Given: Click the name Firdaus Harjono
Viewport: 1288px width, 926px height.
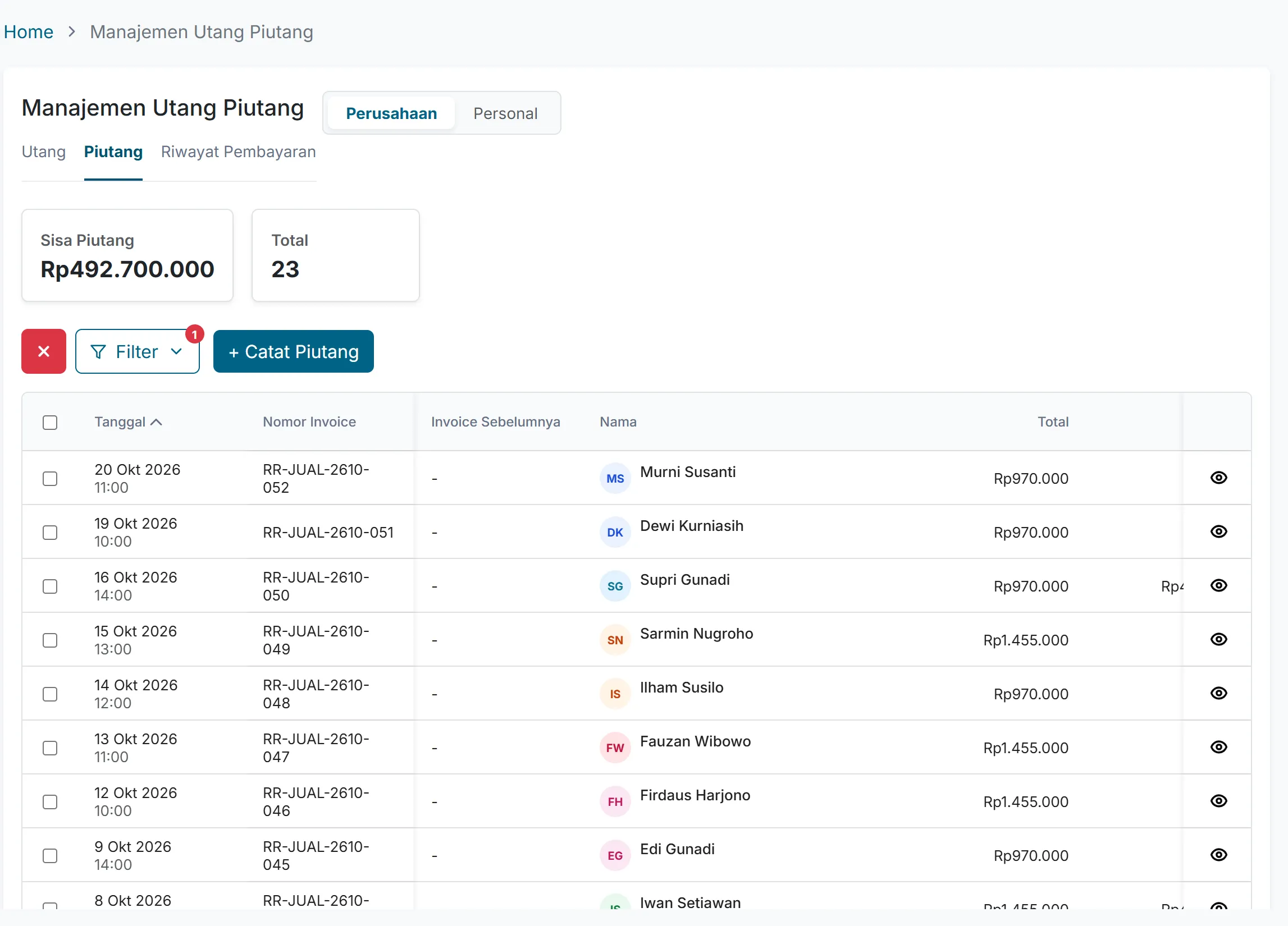Looking at the screenshot, I should 695,795.
